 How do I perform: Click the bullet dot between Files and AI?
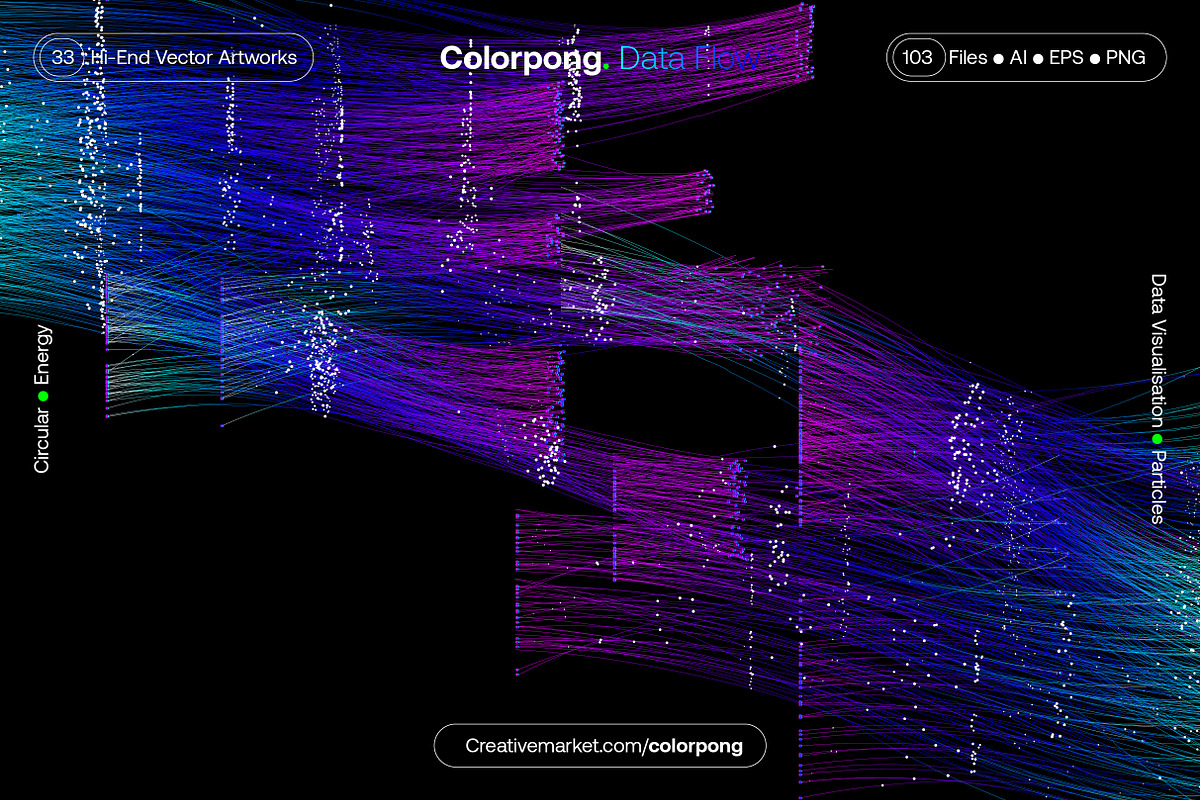tap(996, 58)
